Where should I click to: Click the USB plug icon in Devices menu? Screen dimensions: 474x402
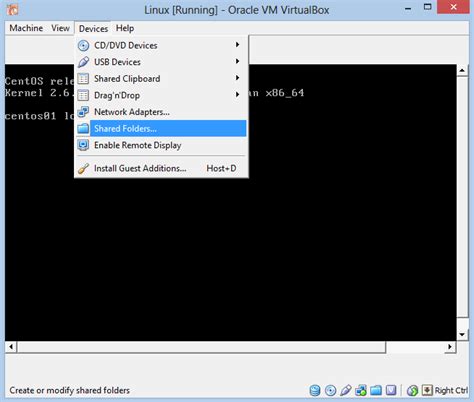click(83, 62)
